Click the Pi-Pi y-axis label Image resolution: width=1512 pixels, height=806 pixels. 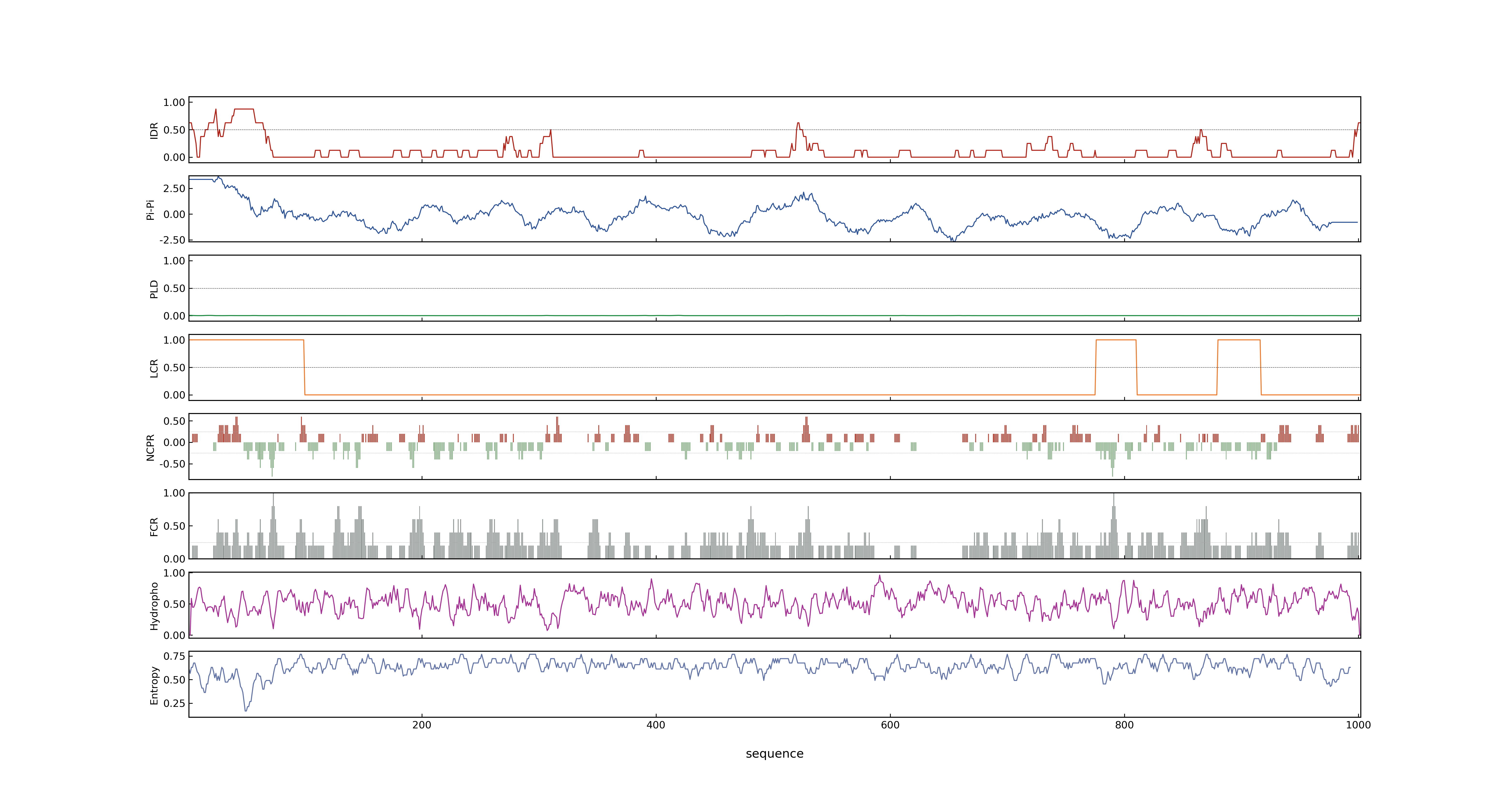pos(150,209)
